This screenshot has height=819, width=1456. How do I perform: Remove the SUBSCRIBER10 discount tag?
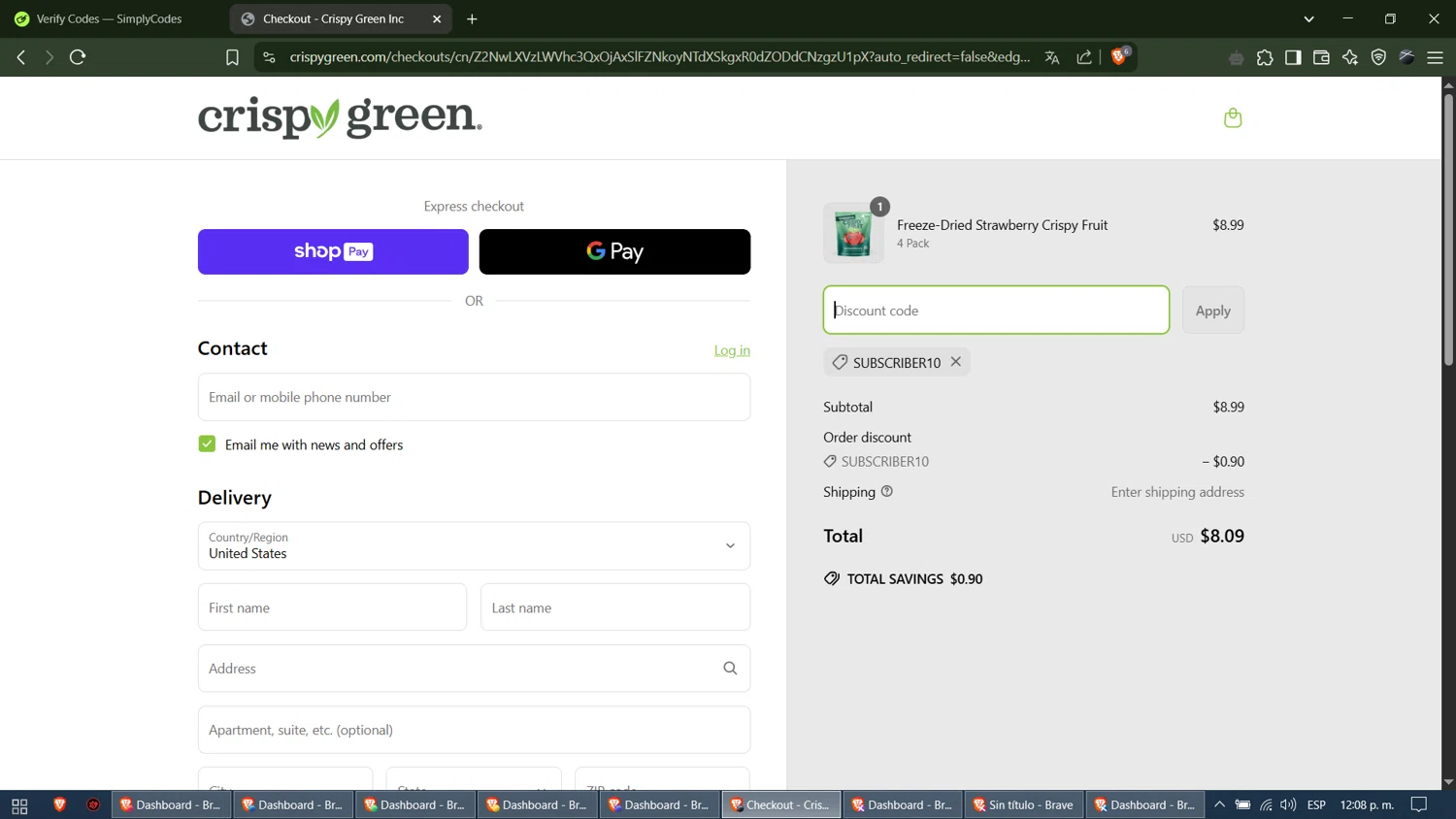coord(956,362)
